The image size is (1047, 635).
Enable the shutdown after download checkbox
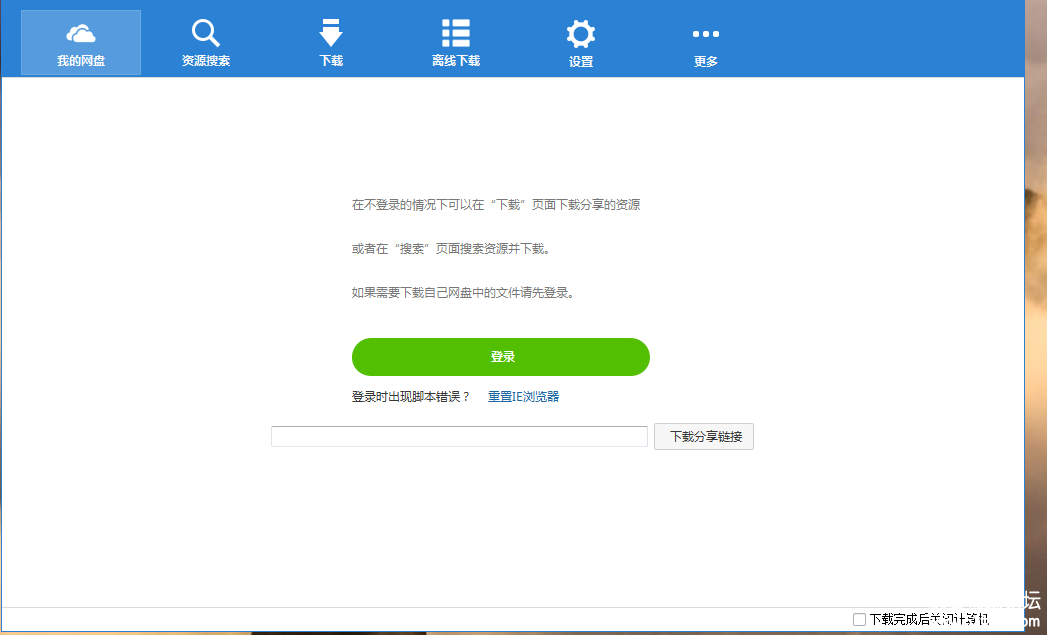[859, 619]
